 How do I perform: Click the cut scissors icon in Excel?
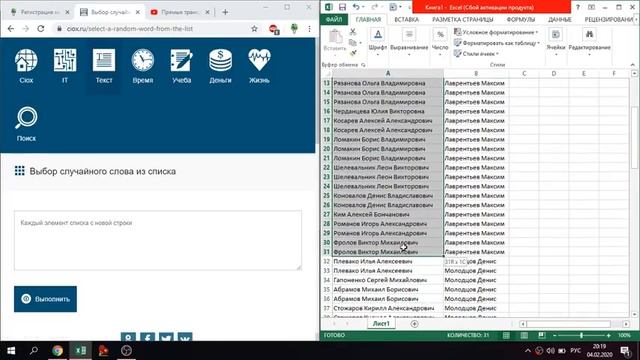tap(353, 32)
